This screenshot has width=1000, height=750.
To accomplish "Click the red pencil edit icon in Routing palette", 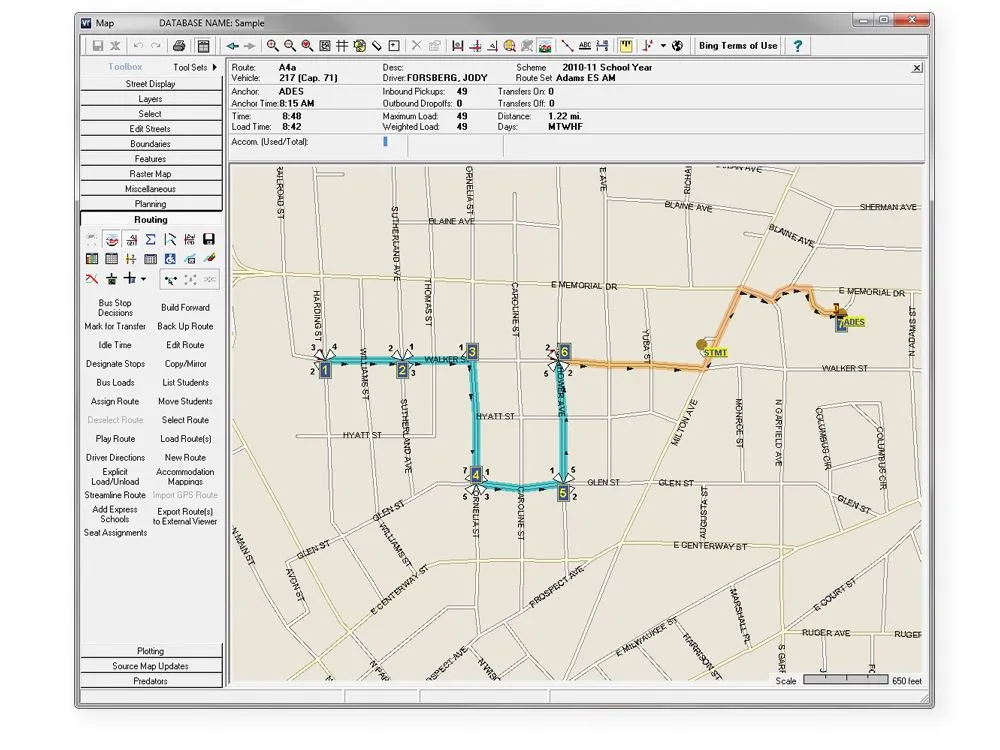I will tap(209, 258).
